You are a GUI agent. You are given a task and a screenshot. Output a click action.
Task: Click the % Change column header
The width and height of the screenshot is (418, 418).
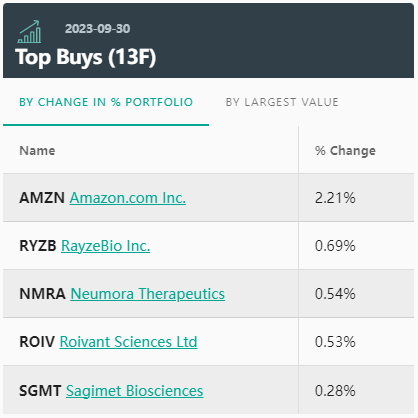pos(345,151)
